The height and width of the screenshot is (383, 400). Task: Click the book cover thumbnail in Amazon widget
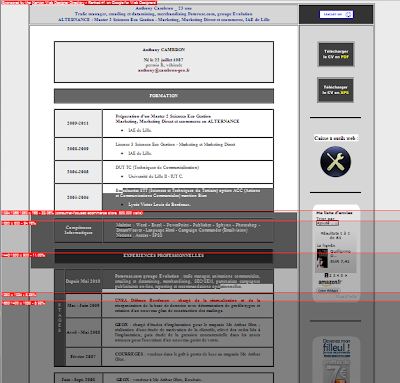322,258
